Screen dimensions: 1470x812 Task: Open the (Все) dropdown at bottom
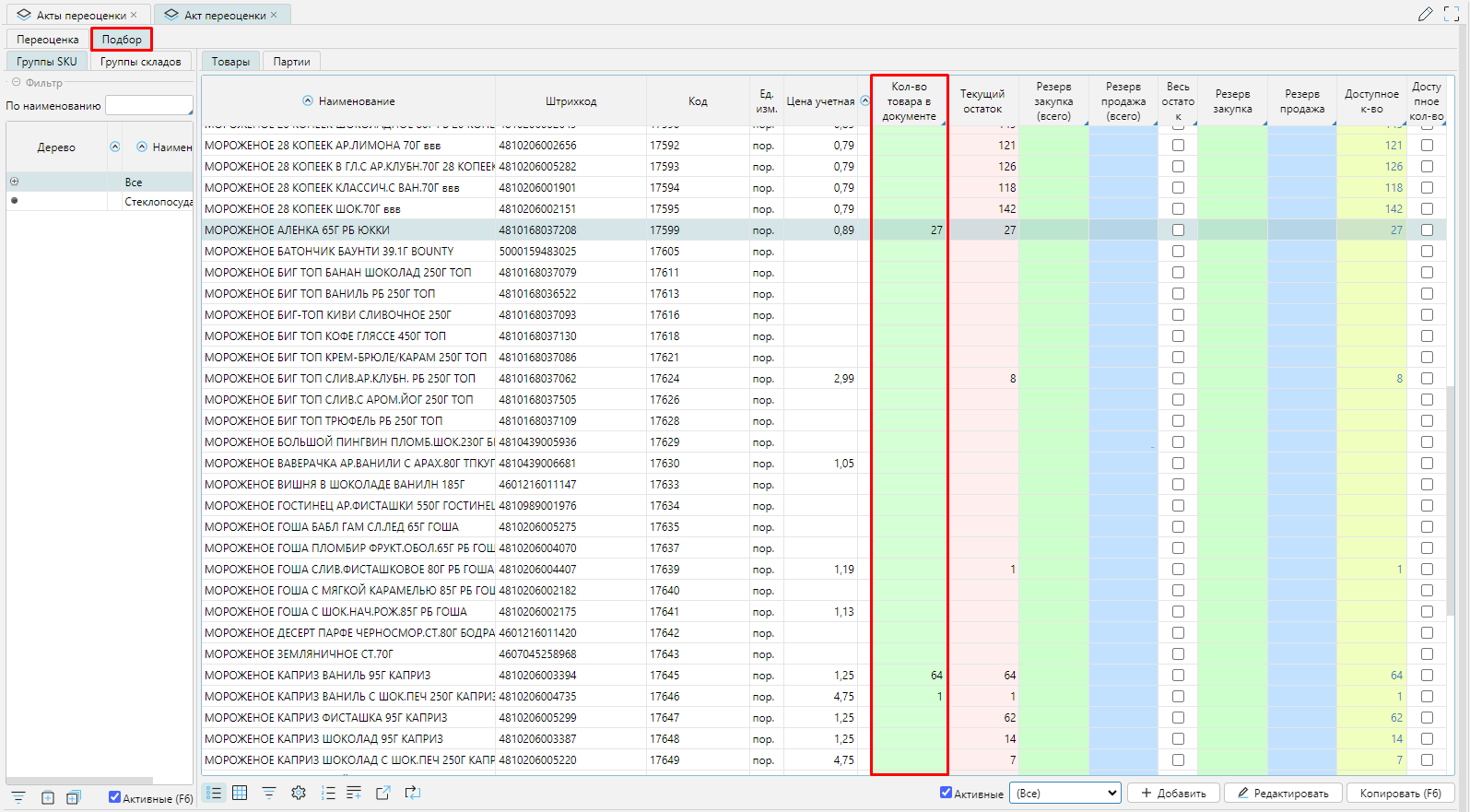[1065, 793]
